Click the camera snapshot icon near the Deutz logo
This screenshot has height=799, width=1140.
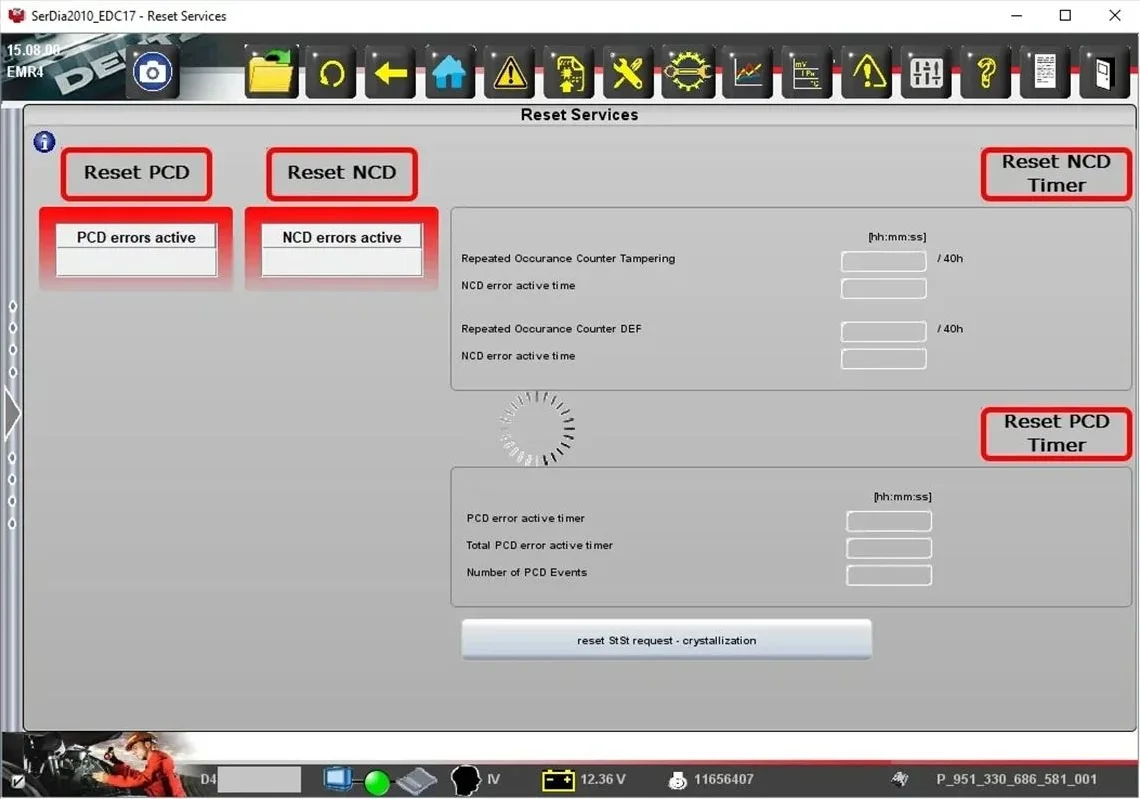click(x=152, y=71)
